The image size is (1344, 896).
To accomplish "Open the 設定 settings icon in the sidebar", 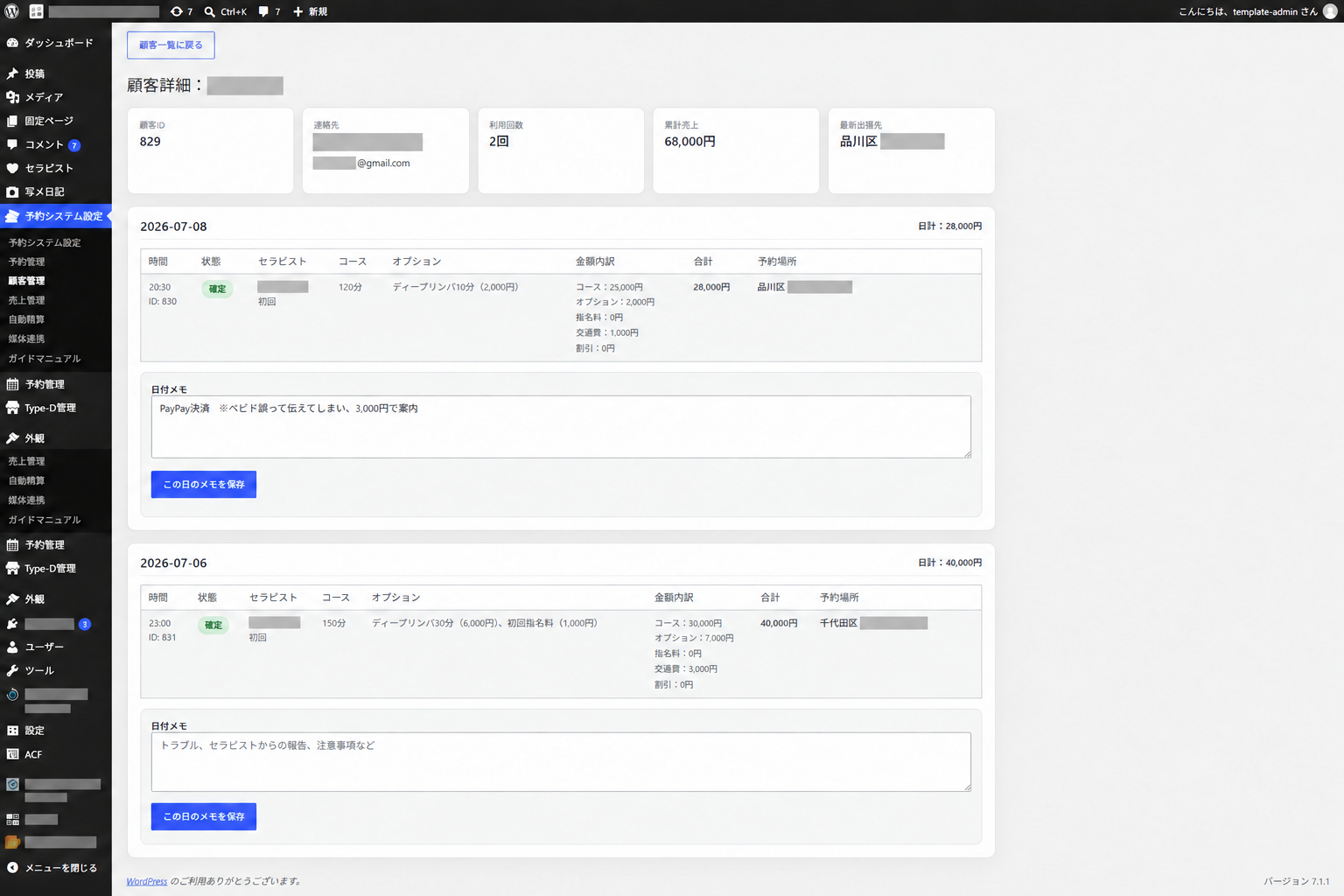I will [12, 731].
